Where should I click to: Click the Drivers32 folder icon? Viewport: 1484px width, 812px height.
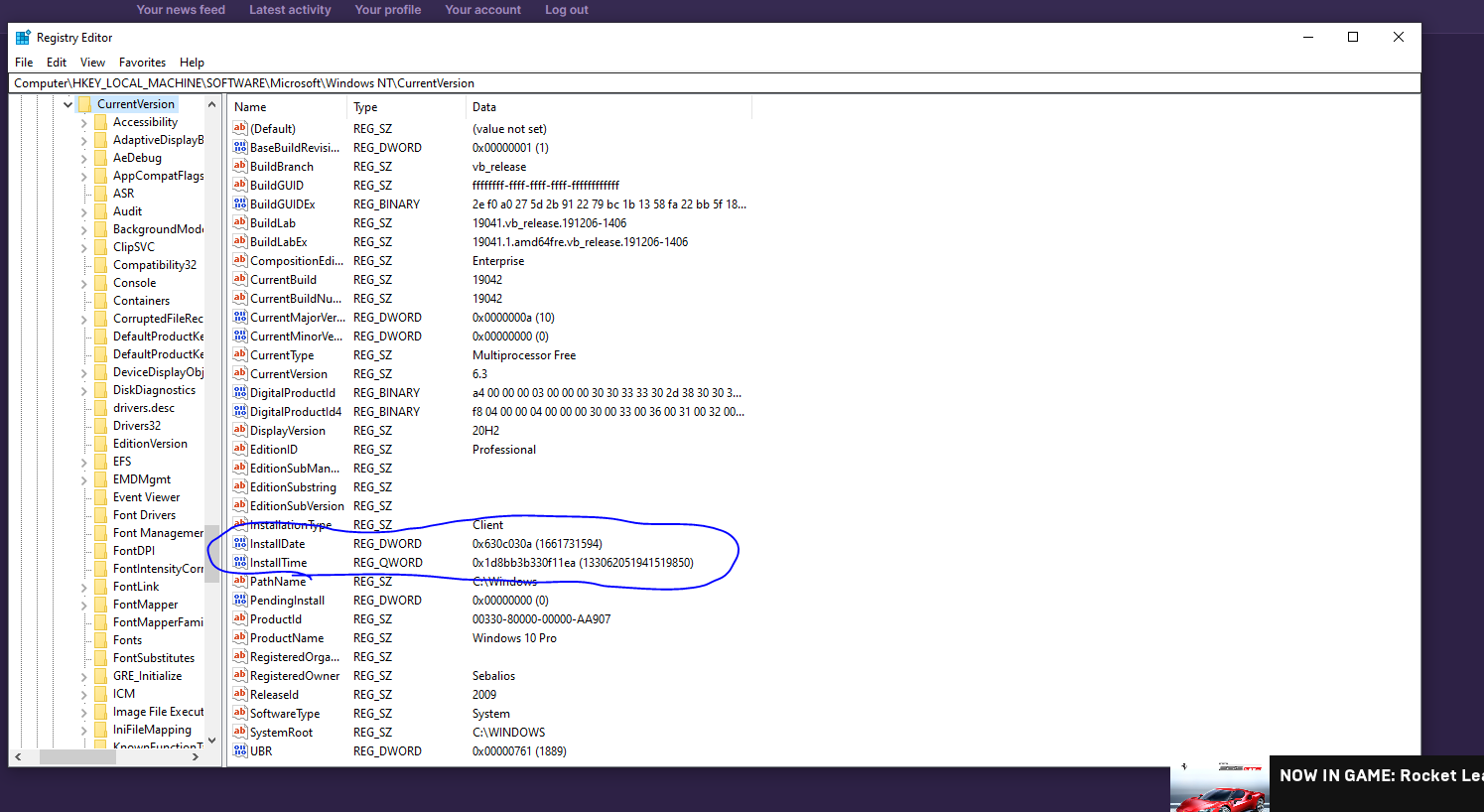click(100, 426)
